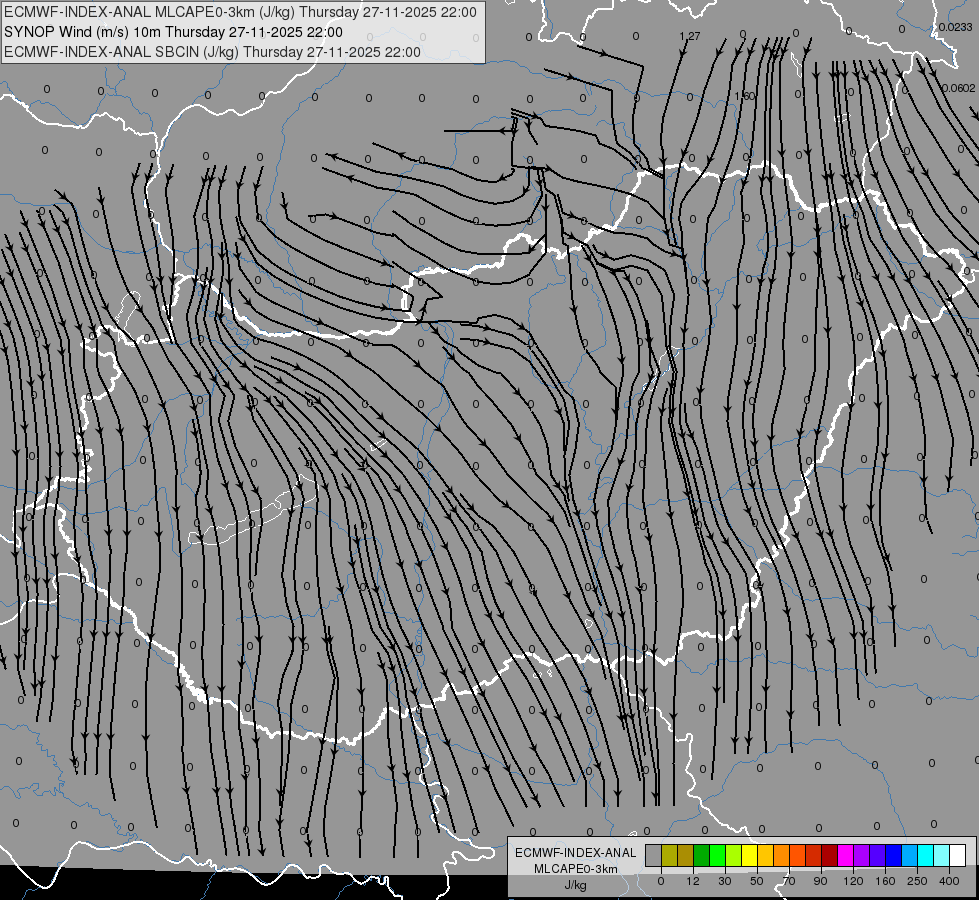This screenshot has width=979, height=900.
Task: Select the yellow-green legend swatch
Action: click(733, 855)
